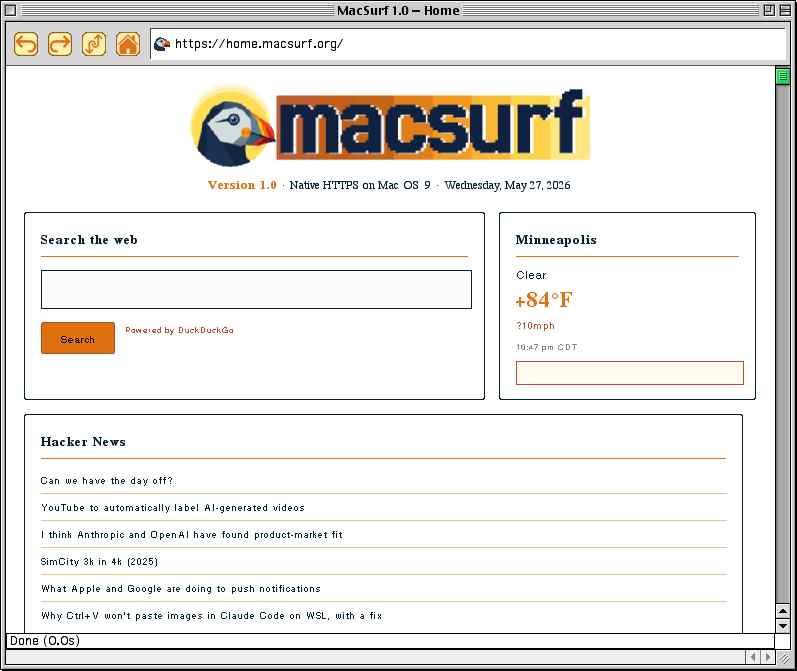Image resolution: width=797 pixels, height=671 pixels.
Task: Click the horizontal scrollbar right arrow
Action: 768,657
